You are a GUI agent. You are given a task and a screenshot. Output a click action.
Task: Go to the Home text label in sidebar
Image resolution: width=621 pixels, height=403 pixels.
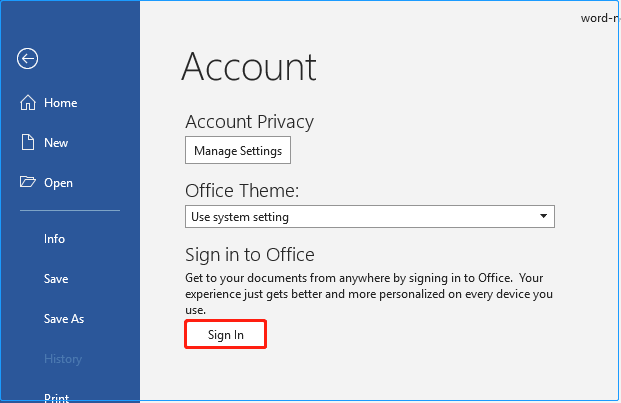(x=60, y=103)
